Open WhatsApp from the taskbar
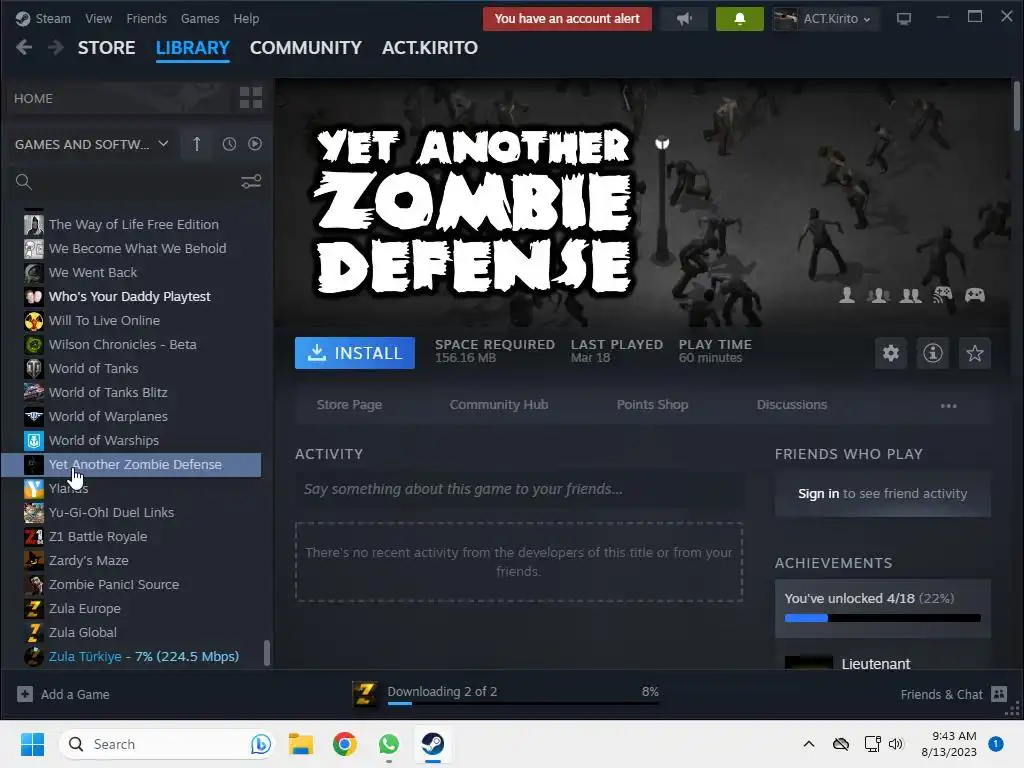This screenshot has width=1024, height=768. (x=389, y=744)
